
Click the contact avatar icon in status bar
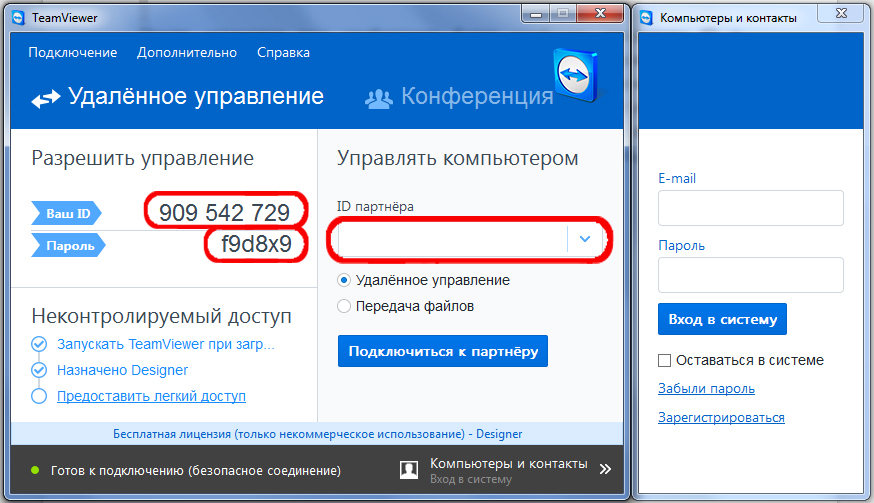click(409, 470)
